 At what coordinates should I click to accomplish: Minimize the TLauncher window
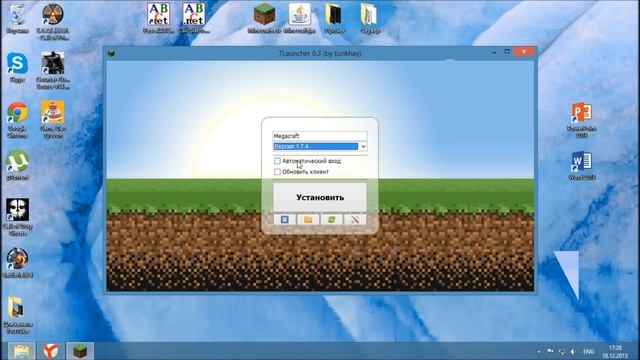point(494,52)
